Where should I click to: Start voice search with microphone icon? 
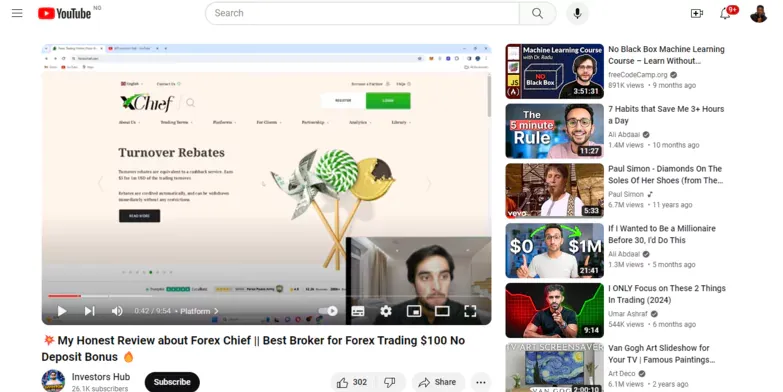click(577, 13)
